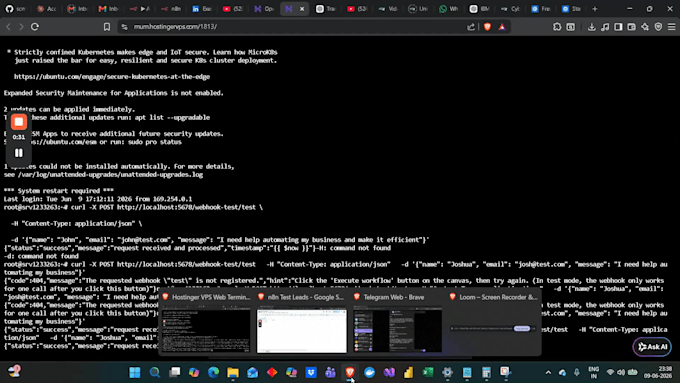Switch to the GitHub tab

point(15,9)
